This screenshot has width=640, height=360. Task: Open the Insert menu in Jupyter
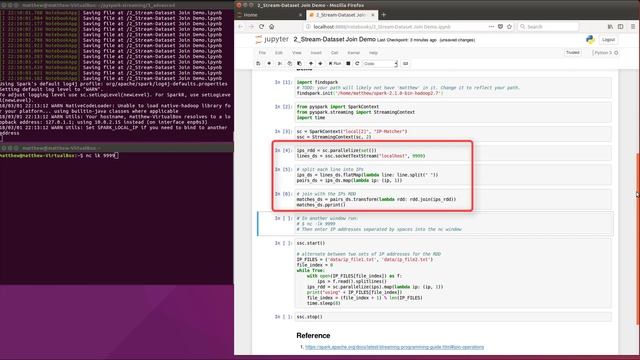pyautogui.click(x=316, y=53)
